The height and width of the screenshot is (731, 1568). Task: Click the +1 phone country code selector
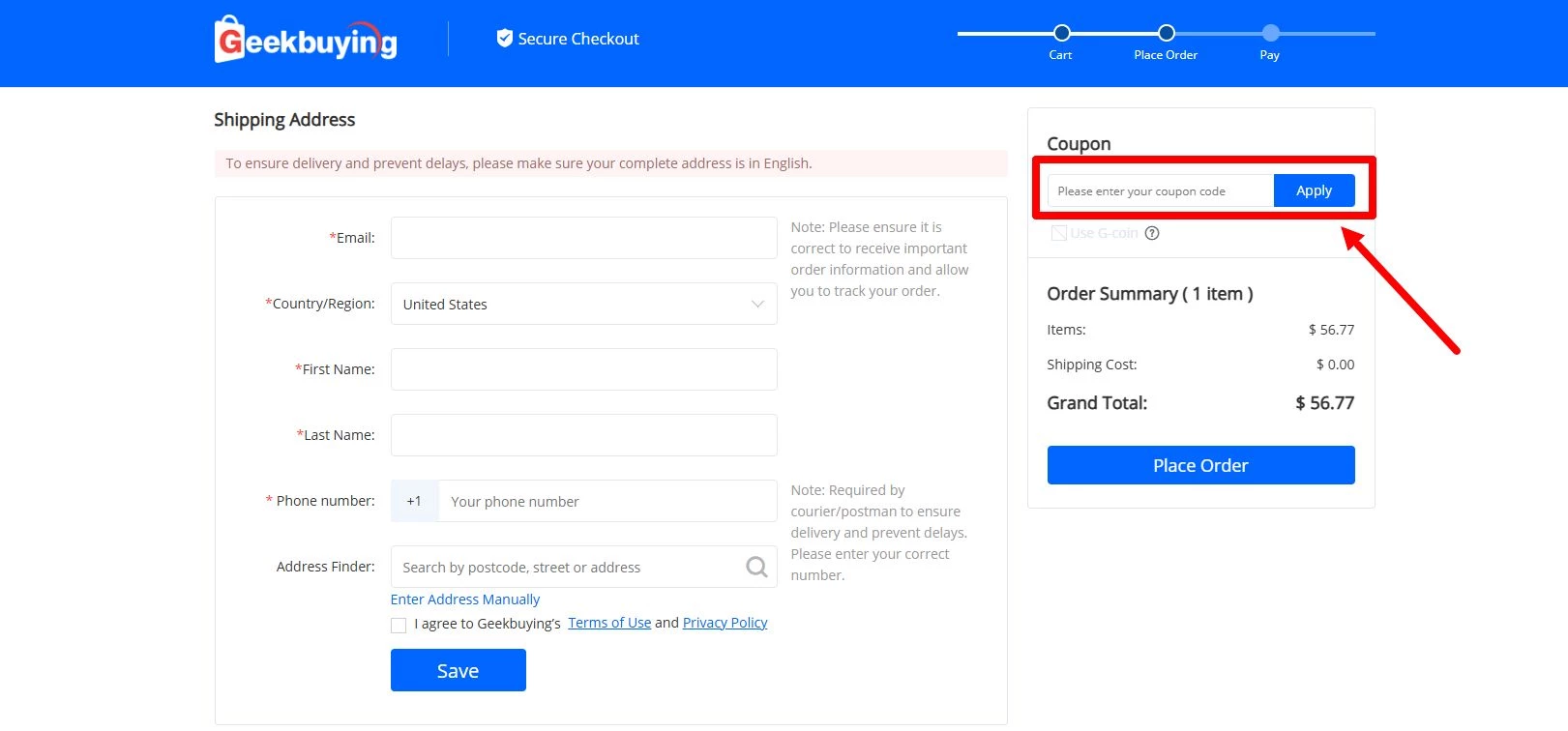pyautogui.click(x=414, y=501)
